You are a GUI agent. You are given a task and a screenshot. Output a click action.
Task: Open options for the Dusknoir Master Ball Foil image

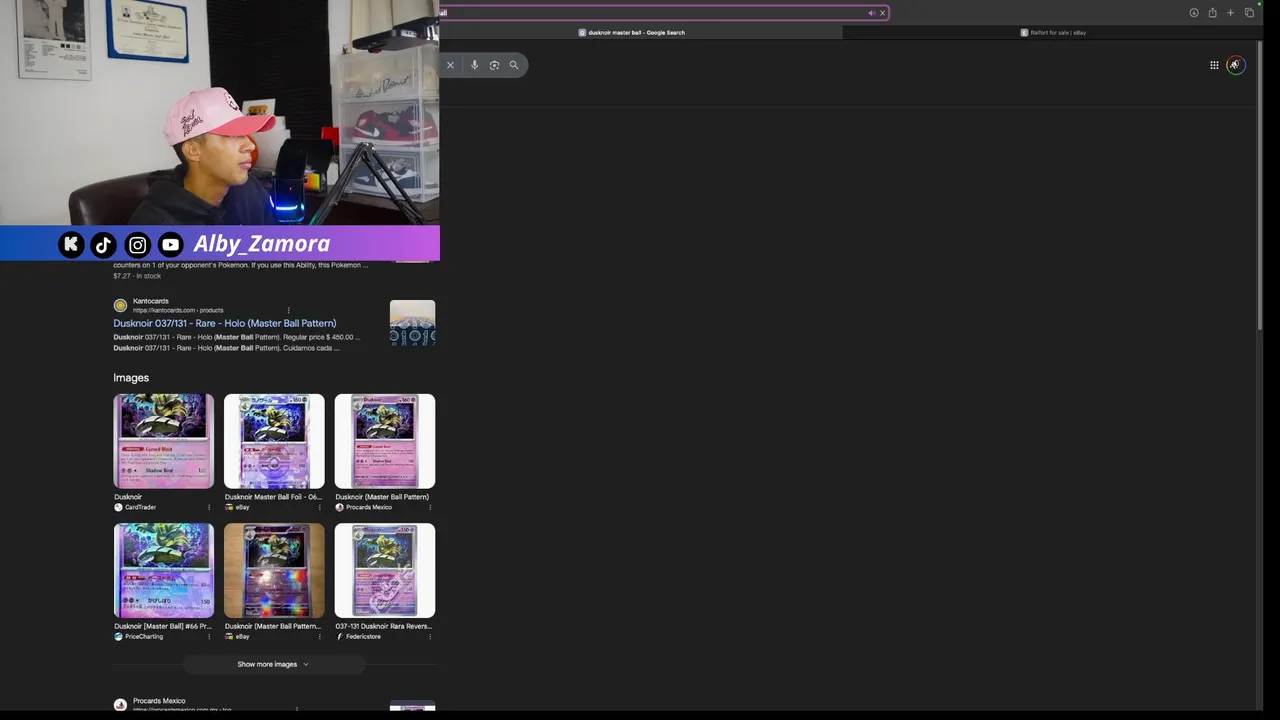(x=320, y=507)
